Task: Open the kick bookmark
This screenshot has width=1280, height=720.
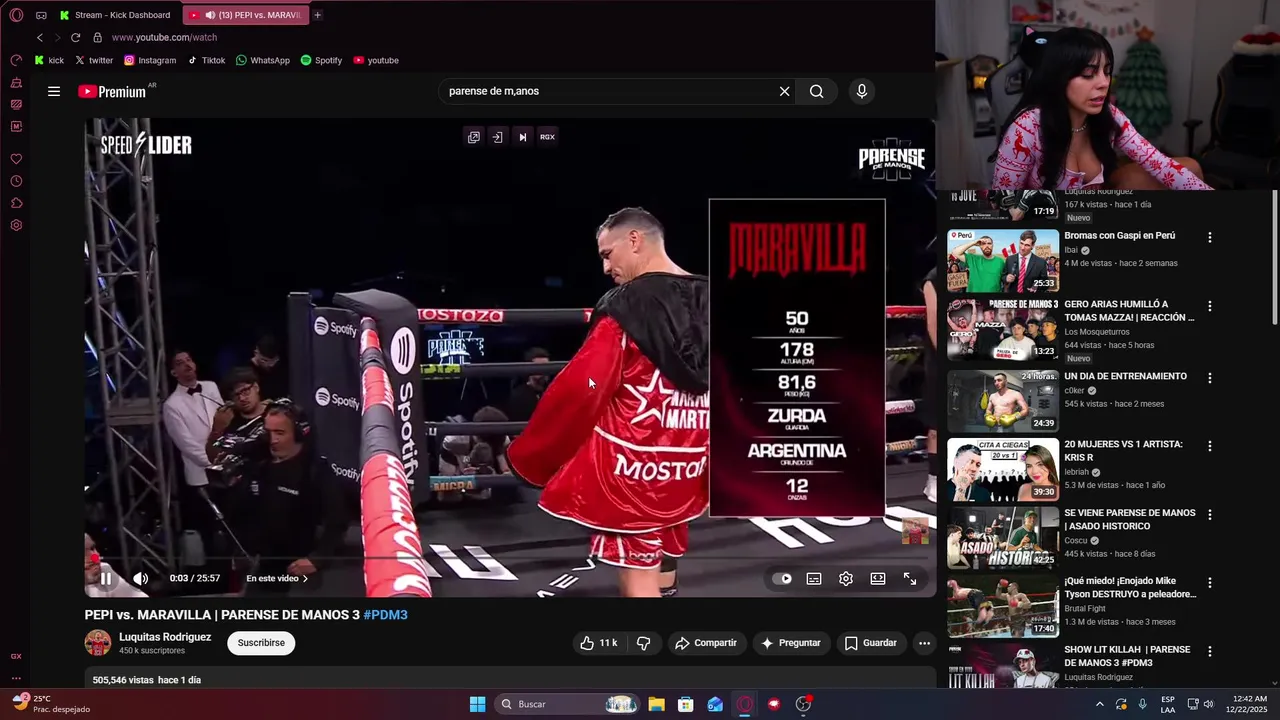Action: tap(48, 60)
